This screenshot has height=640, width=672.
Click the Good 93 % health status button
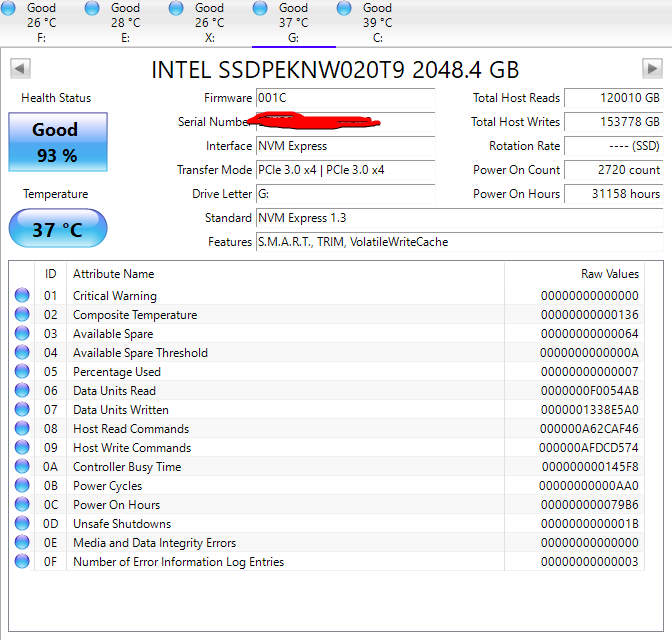click(58, 142)
